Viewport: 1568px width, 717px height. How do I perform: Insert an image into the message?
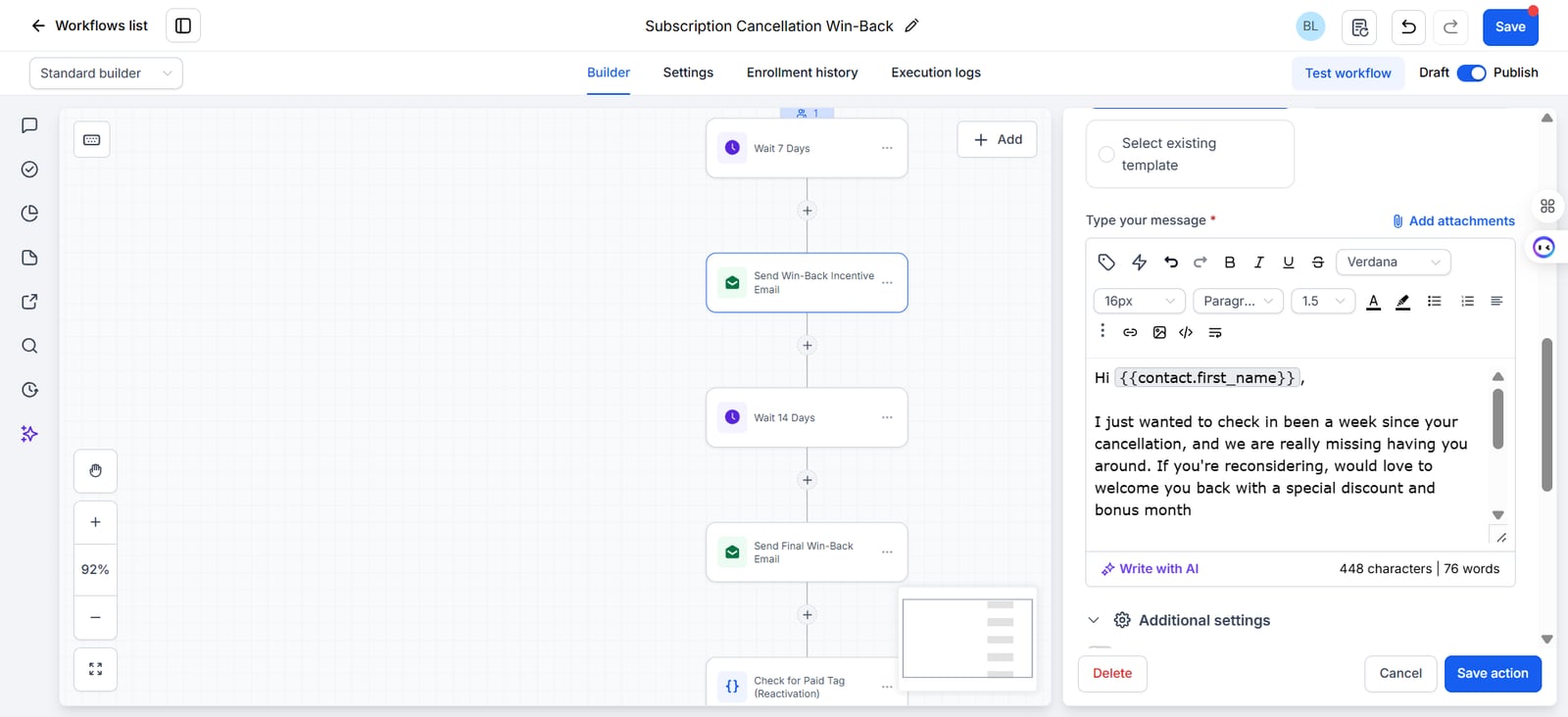click(1159, 332)
